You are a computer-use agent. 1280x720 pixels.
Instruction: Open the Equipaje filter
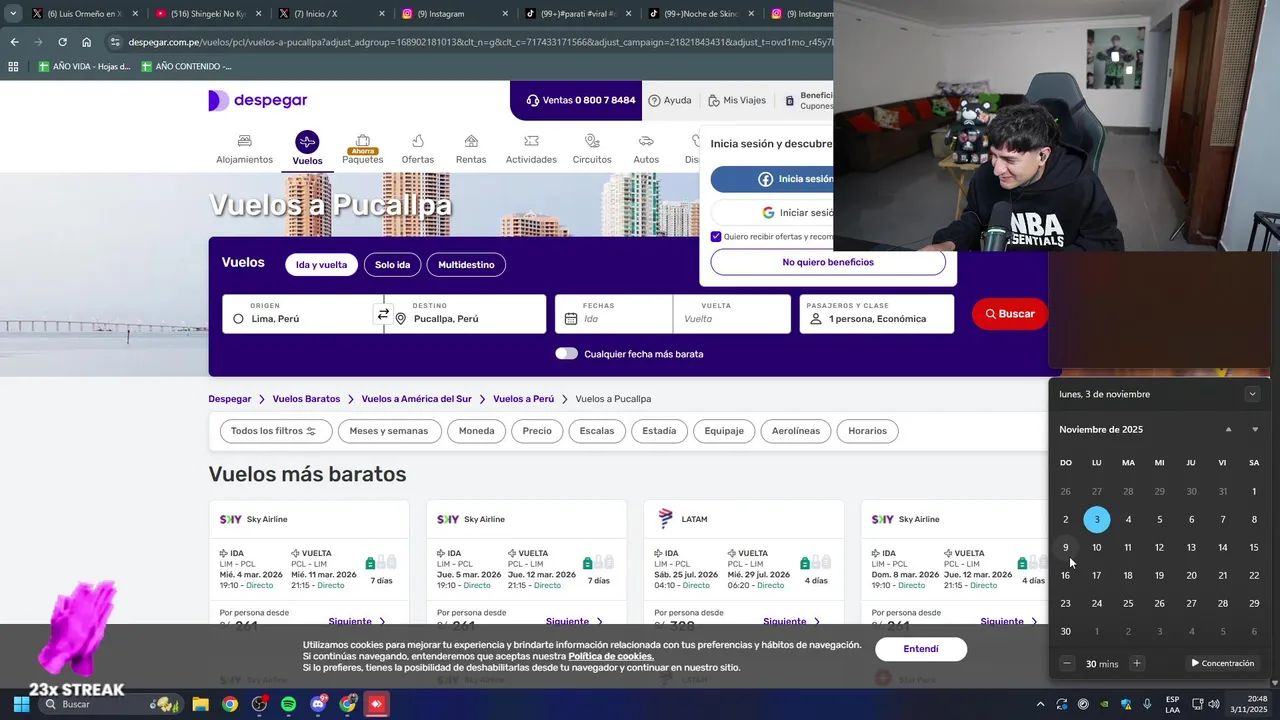pyautogui.click(x=724, y=431)
